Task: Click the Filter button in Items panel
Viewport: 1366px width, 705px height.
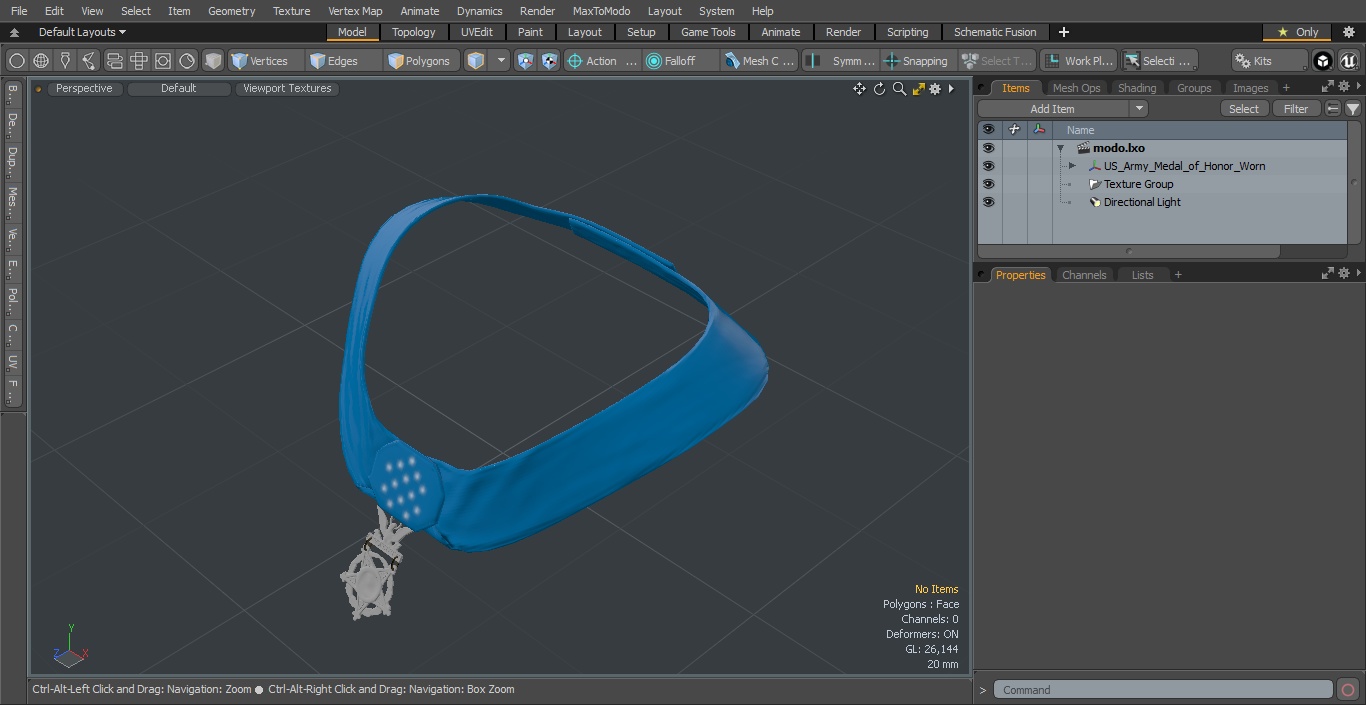Action: [1296, 109]
